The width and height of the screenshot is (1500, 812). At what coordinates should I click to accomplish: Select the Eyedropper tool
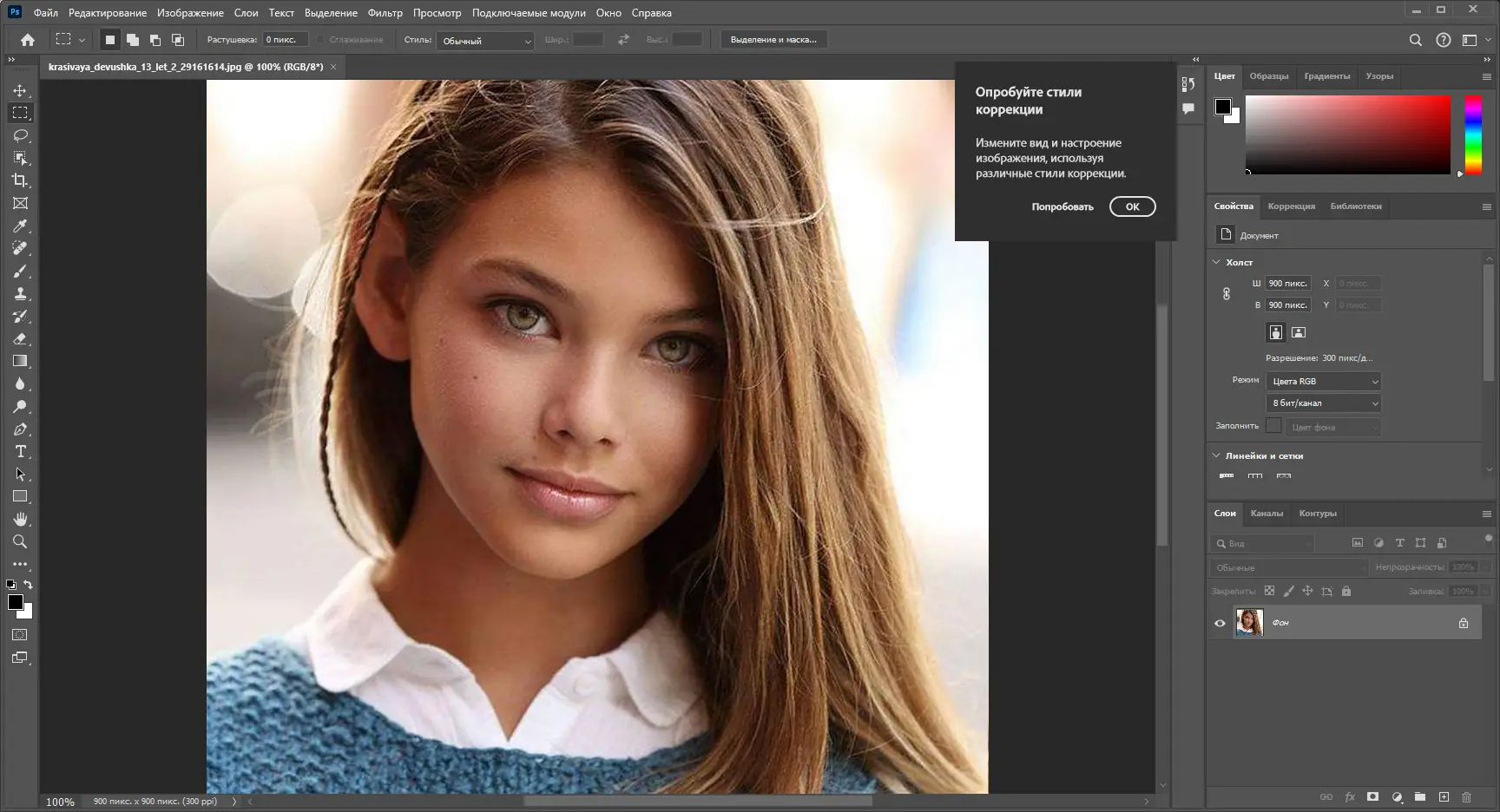click(x=20, y=226)
